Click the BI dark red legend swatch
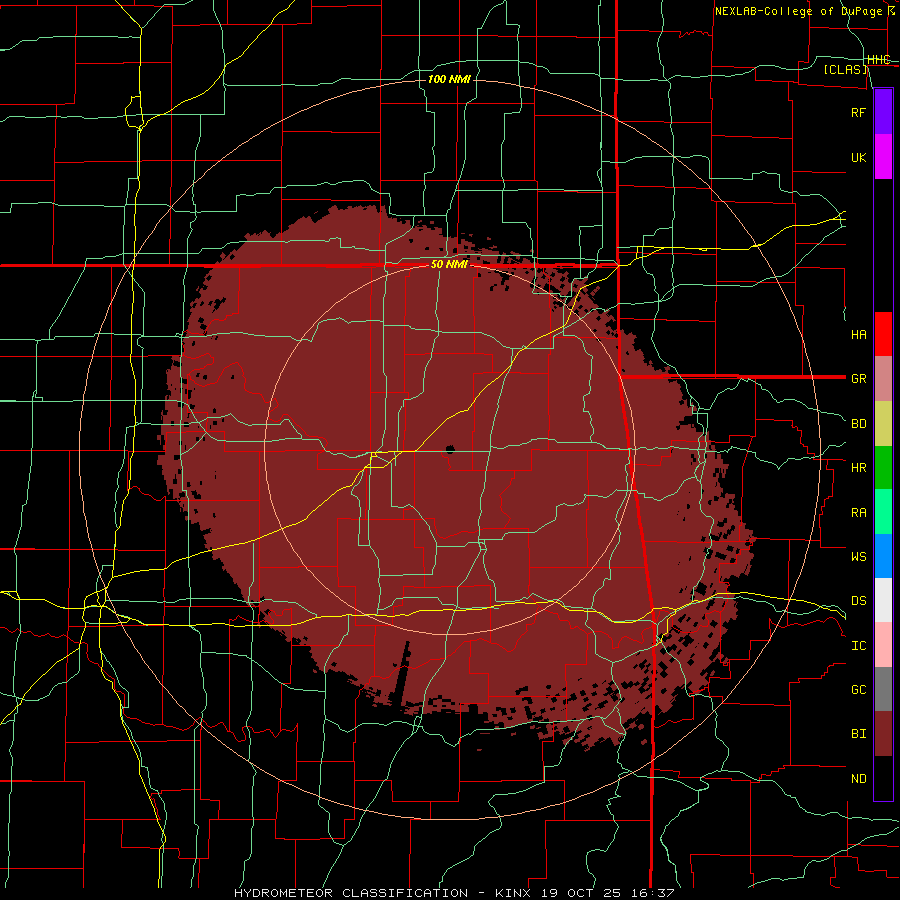Screen dimensions: 900x900 coord(883,734)
